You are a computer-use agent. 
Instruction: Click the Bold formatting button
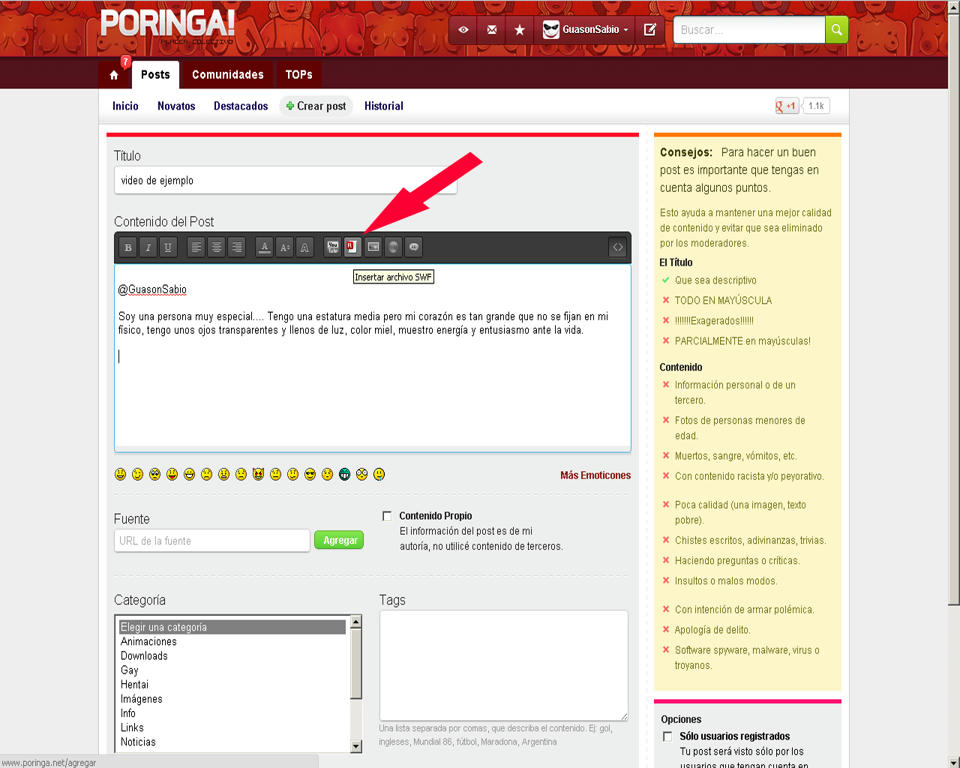click(x=128, y=247)
